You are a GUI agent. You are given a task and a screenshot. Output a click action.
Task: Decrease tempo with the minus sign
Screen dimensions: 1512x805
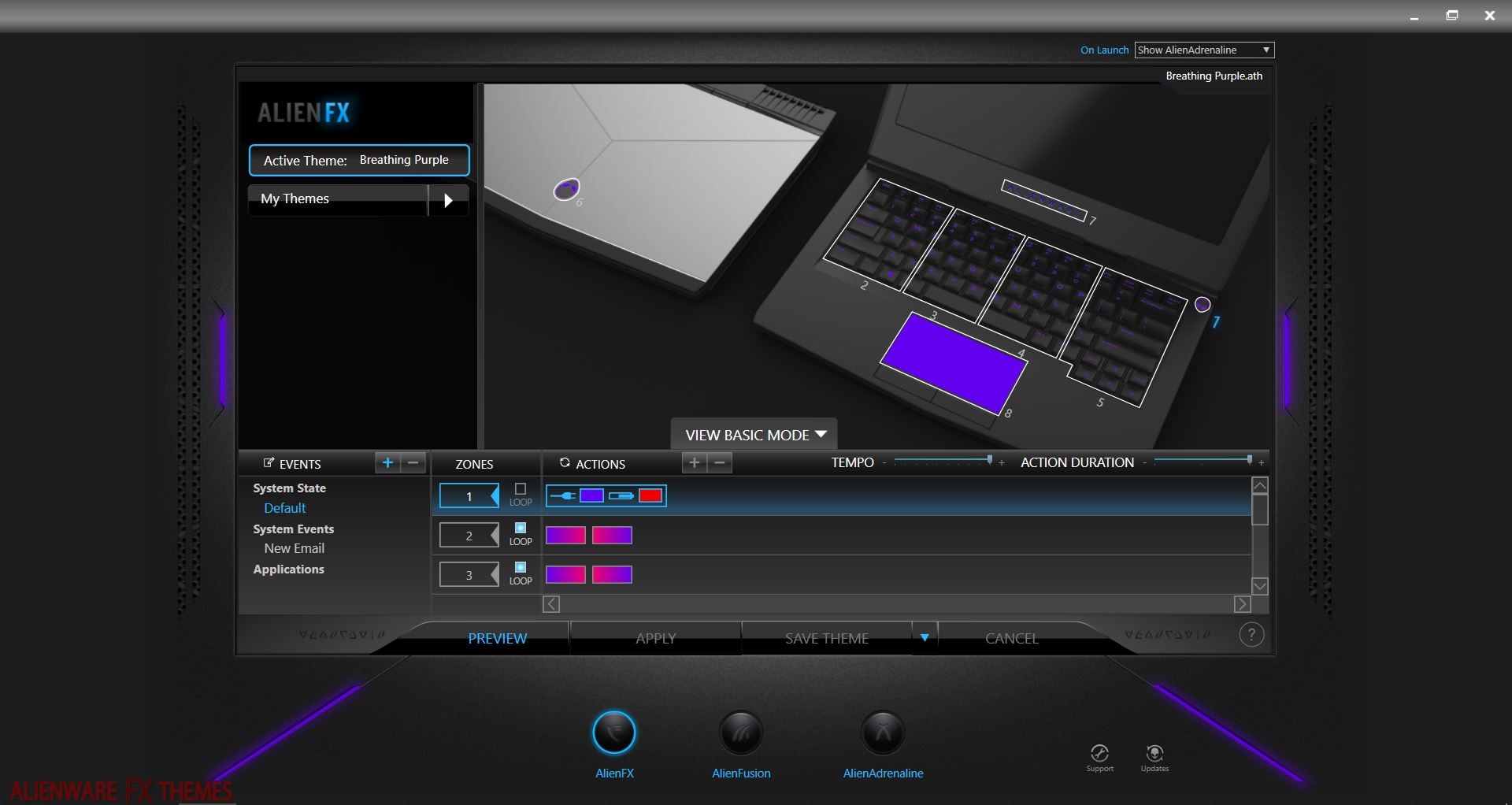point(884,463)
